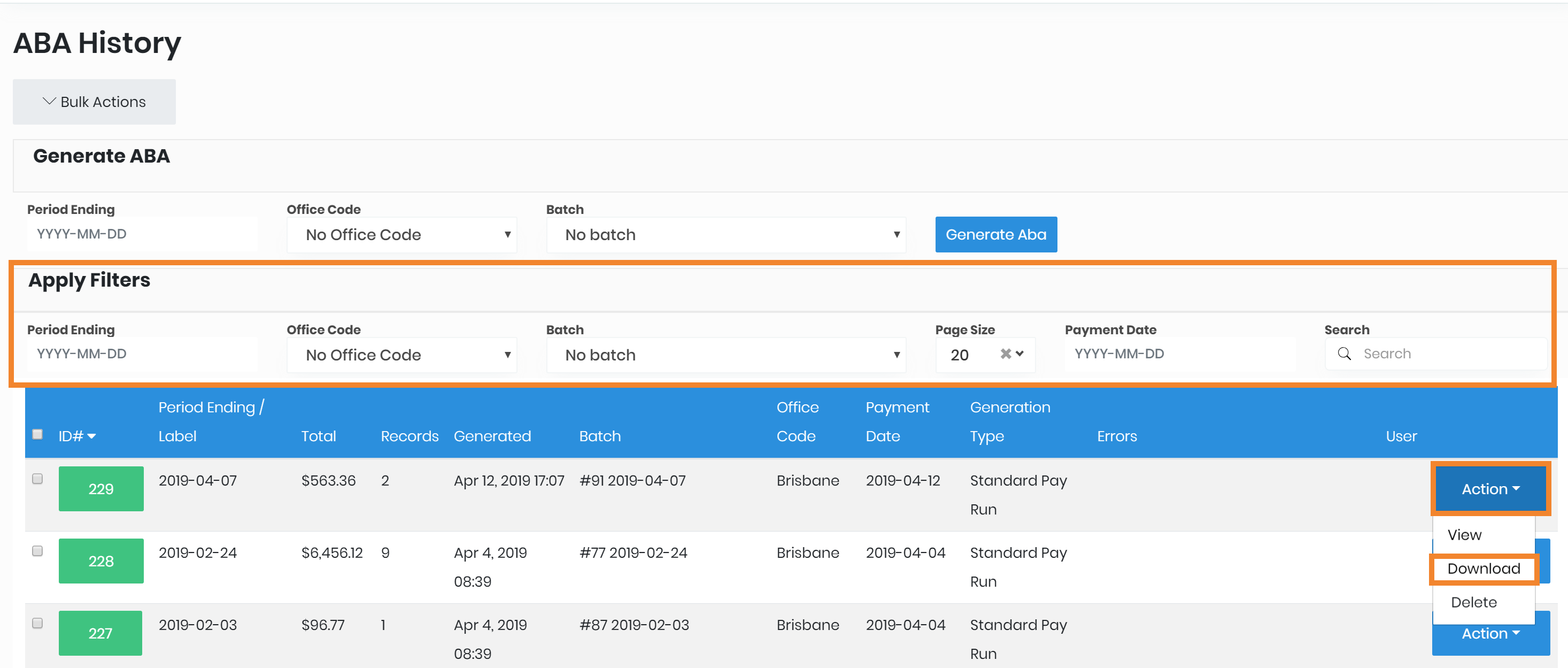Click the Generate ABA Period Ending field
This screenshot has width=1568, height=668.
(x=142, y=234)
